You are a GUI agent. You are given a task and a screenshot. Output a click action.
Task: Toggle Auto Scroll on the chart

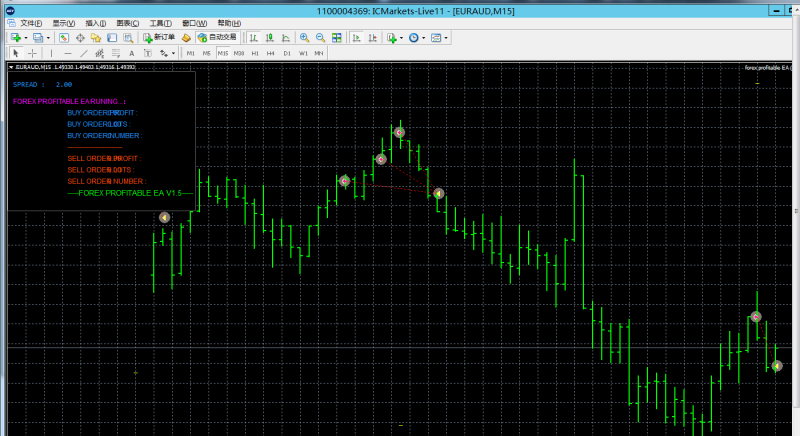click(357, 38)
